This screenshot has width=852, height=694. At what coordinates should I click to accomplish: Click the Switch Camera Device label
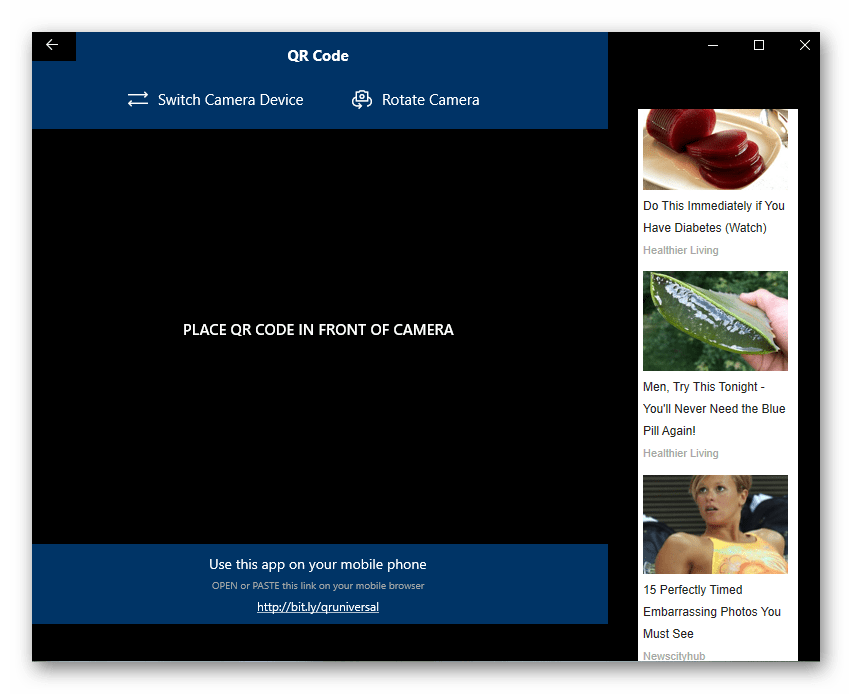point(230,100)
